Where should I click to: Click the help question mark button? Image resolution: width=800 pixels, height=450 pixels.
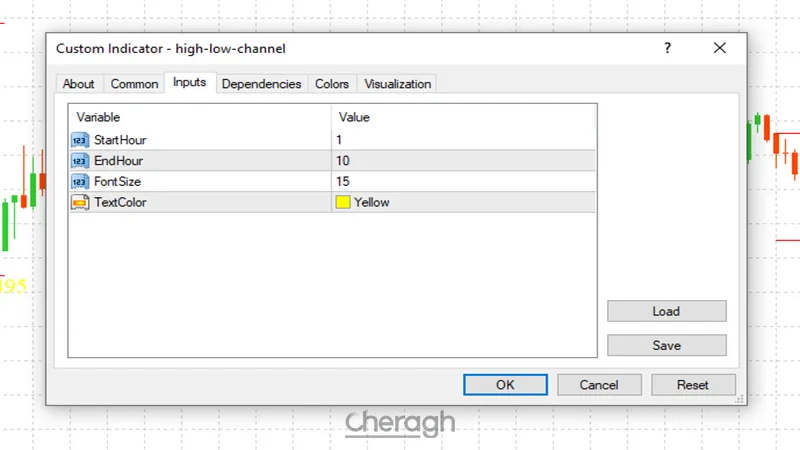(x=667, y=48)
